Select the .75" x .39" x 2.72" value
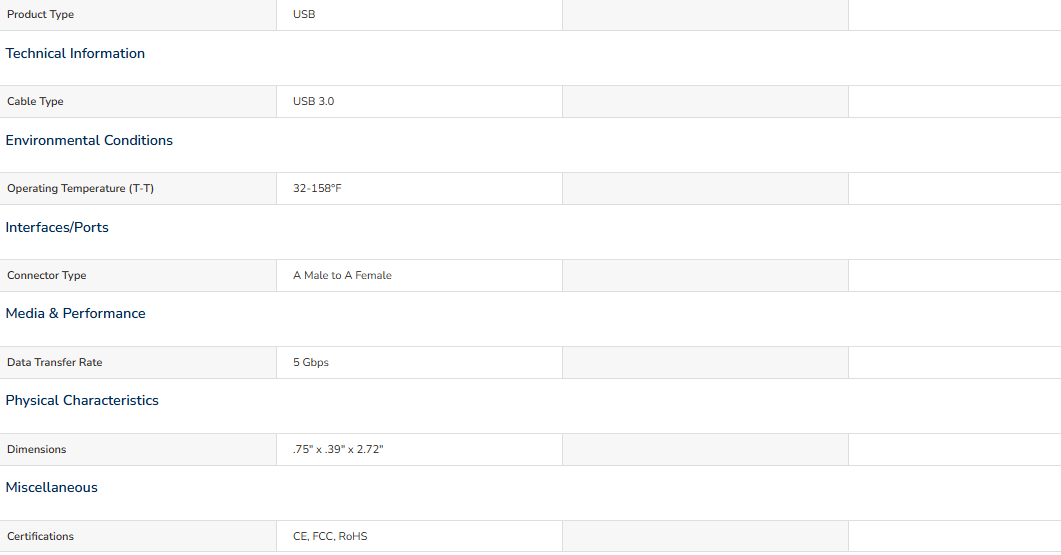 coord(338,449)
